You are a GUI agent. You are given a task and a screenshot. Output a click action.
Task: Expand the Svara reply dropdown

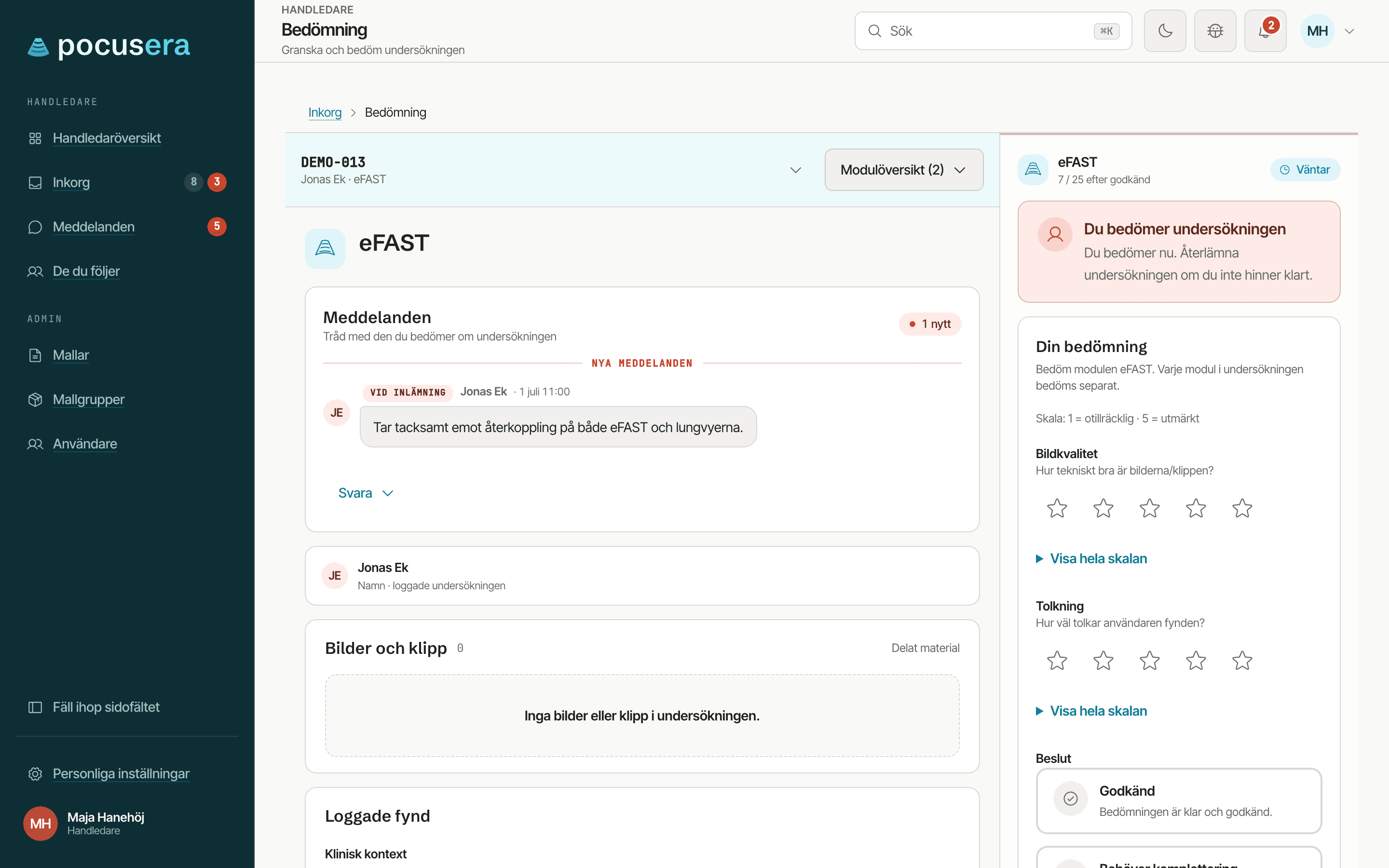tap(366, 493)
